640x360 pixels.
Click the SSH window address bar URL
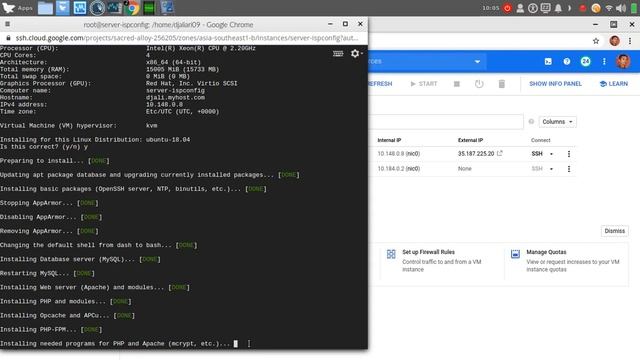click(187, 38)
